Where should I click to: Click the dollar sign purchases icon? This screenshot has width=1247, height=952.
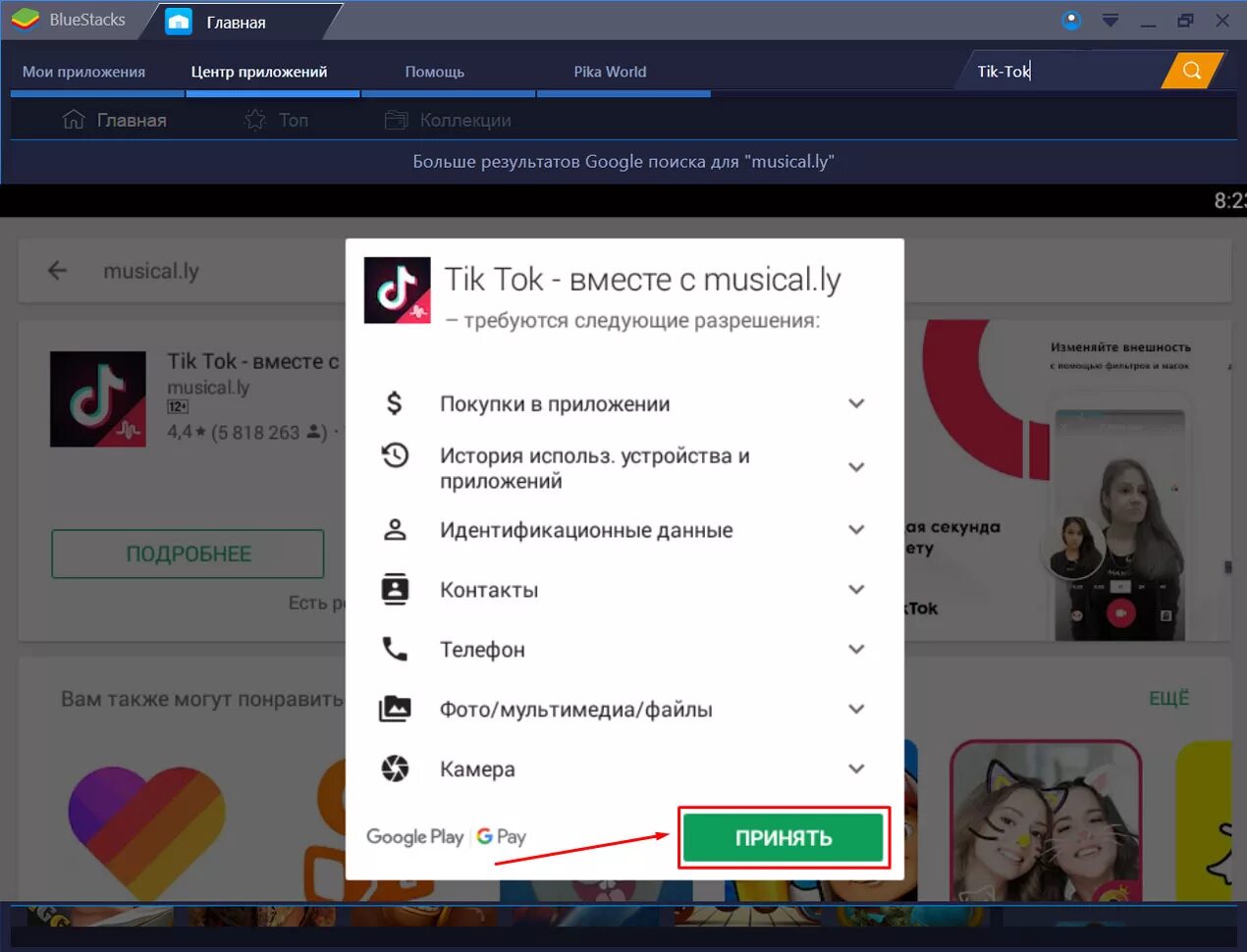(395, 402)
